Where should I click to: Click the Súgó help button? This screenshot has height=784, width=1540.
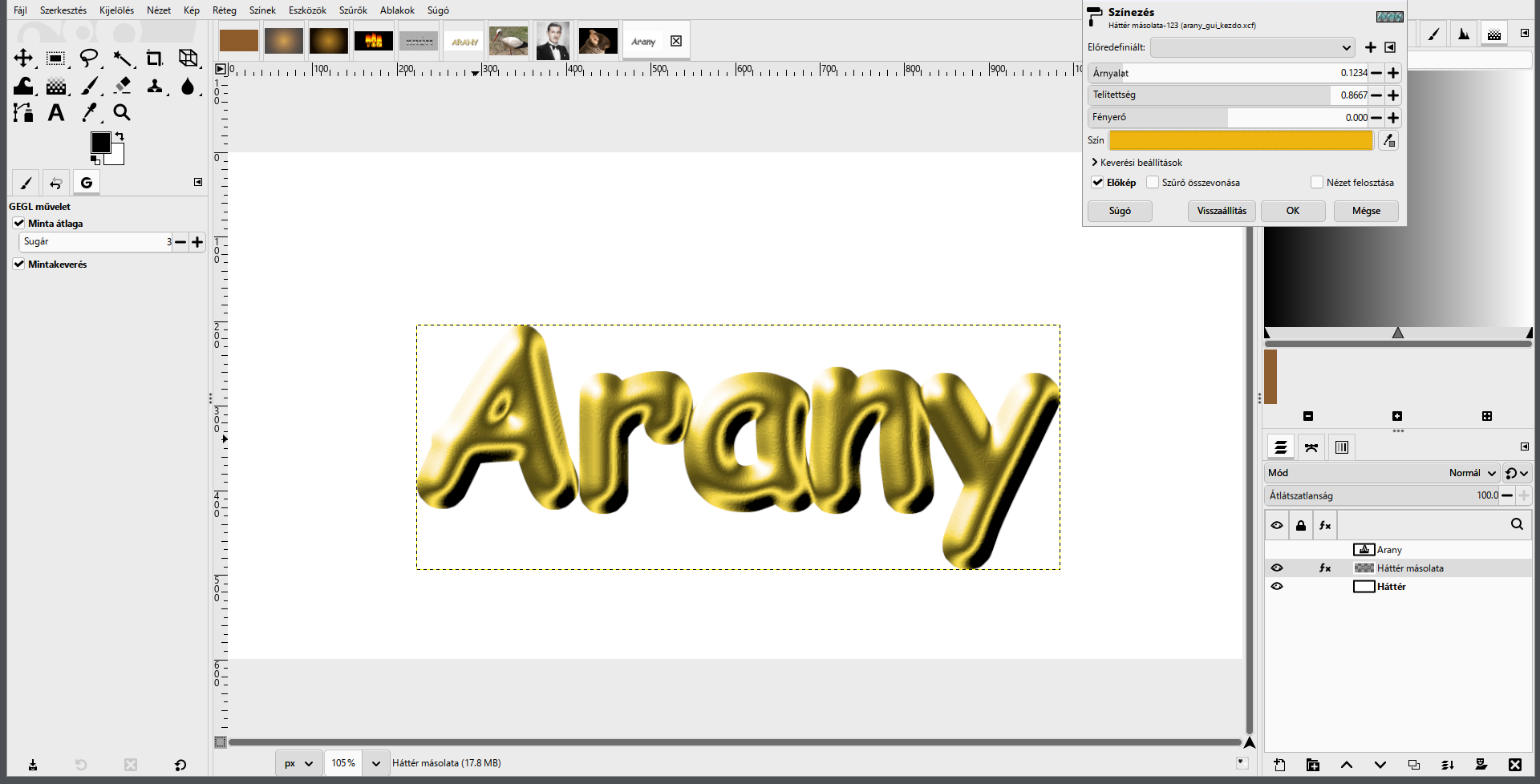click(1120, 211)
